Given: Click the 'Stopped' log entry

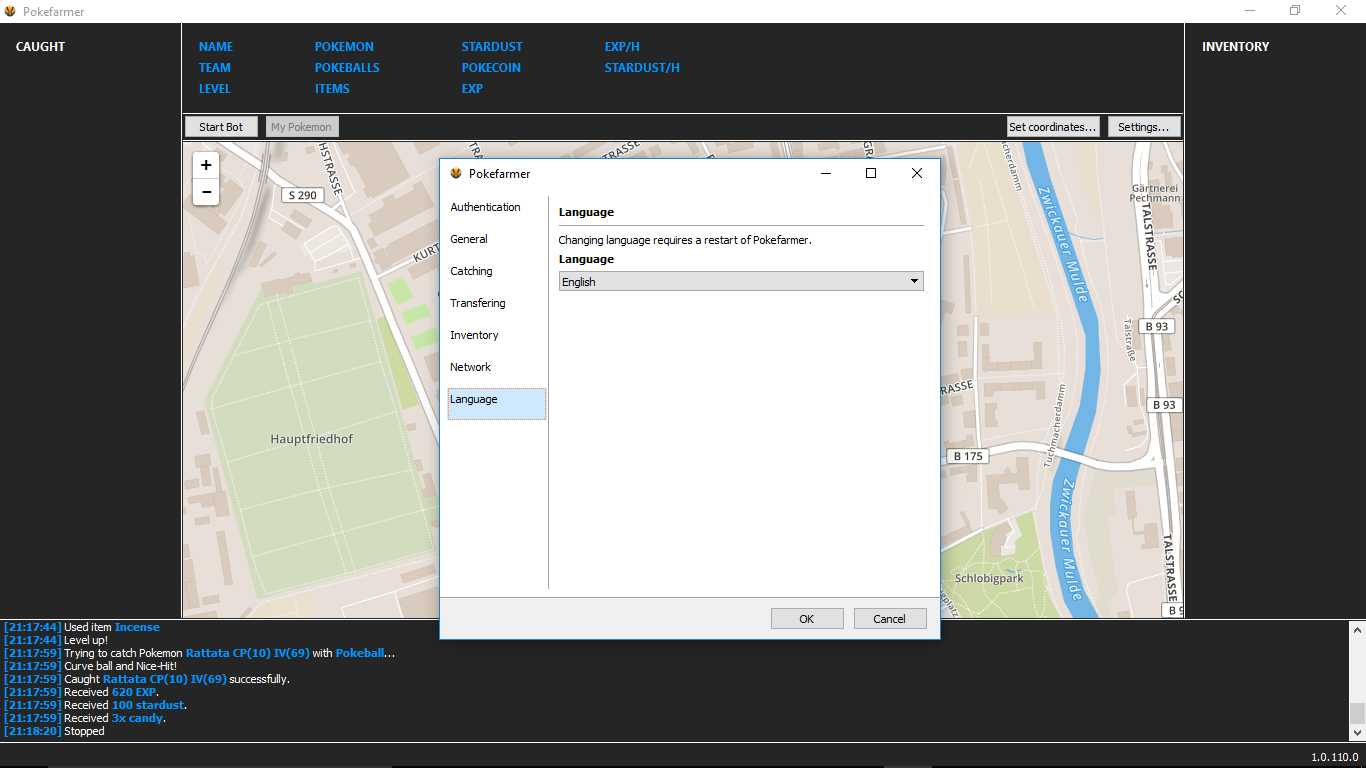Looking at the screenshot, I should (54, 731).
